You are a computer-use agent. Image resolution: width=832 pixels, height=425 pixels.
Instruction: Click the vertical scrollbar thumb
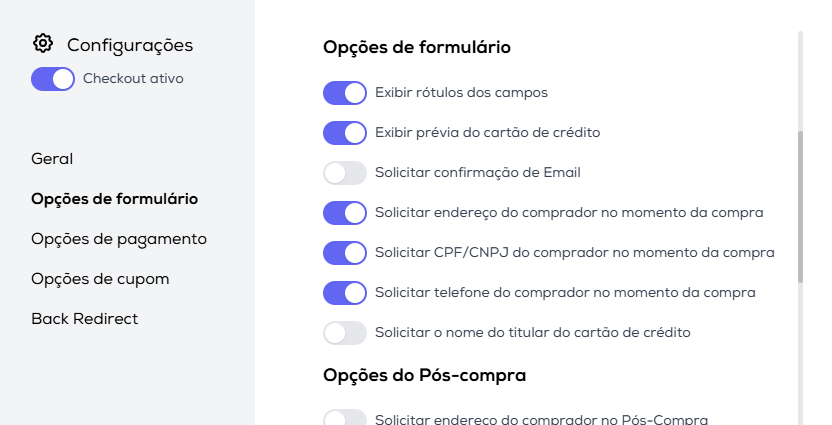click(799, 205)
